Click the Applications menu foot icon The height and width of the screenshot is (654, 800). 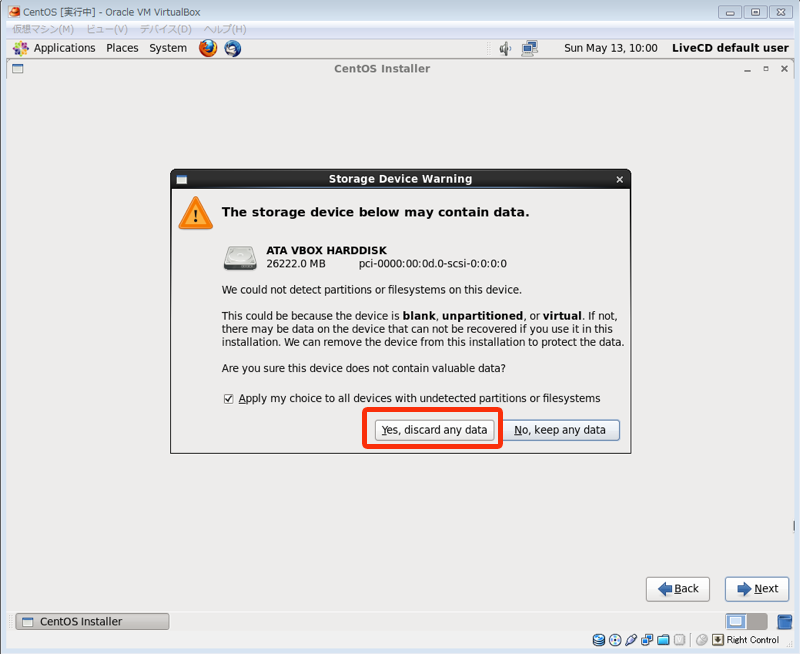tap(20, 48)
